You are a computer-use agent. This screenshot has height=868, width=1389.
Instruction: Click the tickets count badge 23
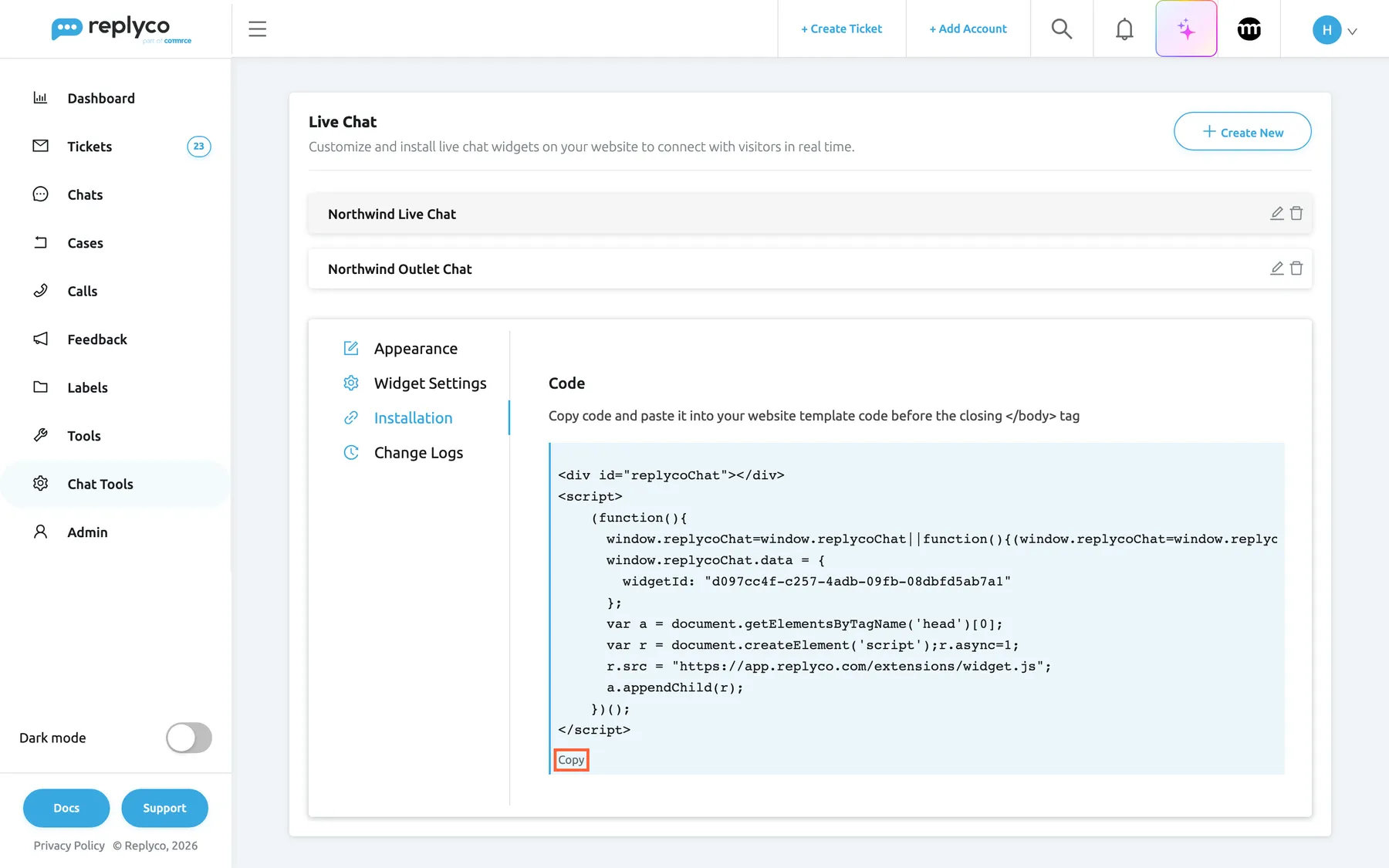point(199,147)
